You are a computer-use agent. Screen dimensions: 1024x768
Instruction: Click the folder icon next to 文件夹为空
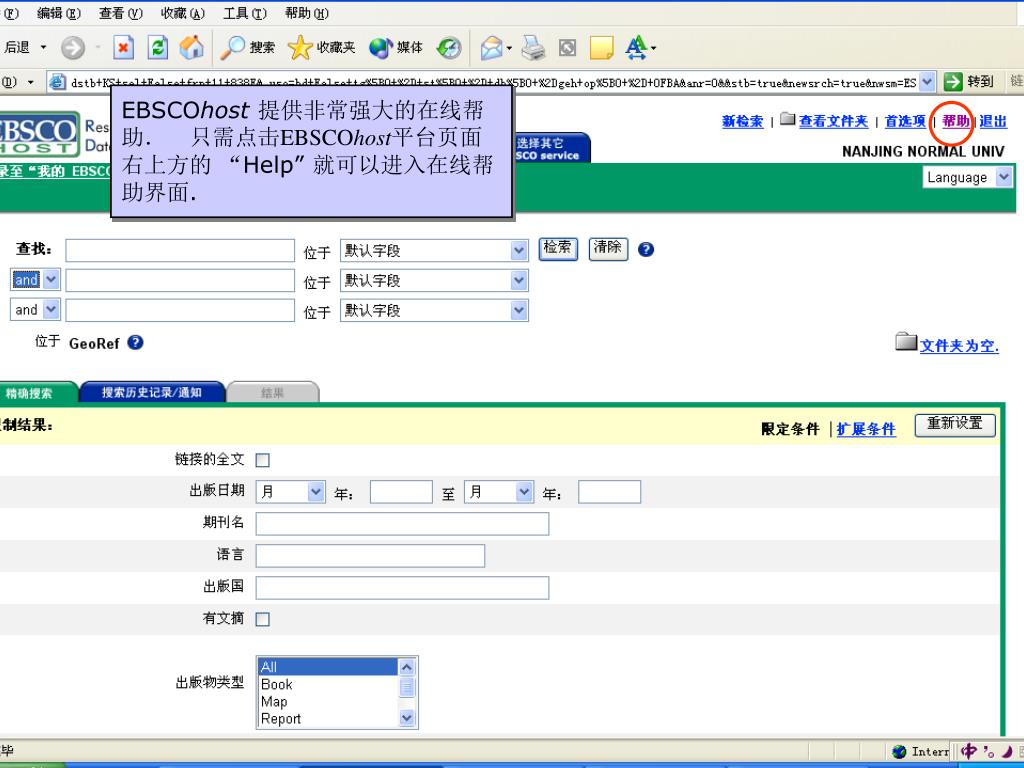click(x=906, y=341)
